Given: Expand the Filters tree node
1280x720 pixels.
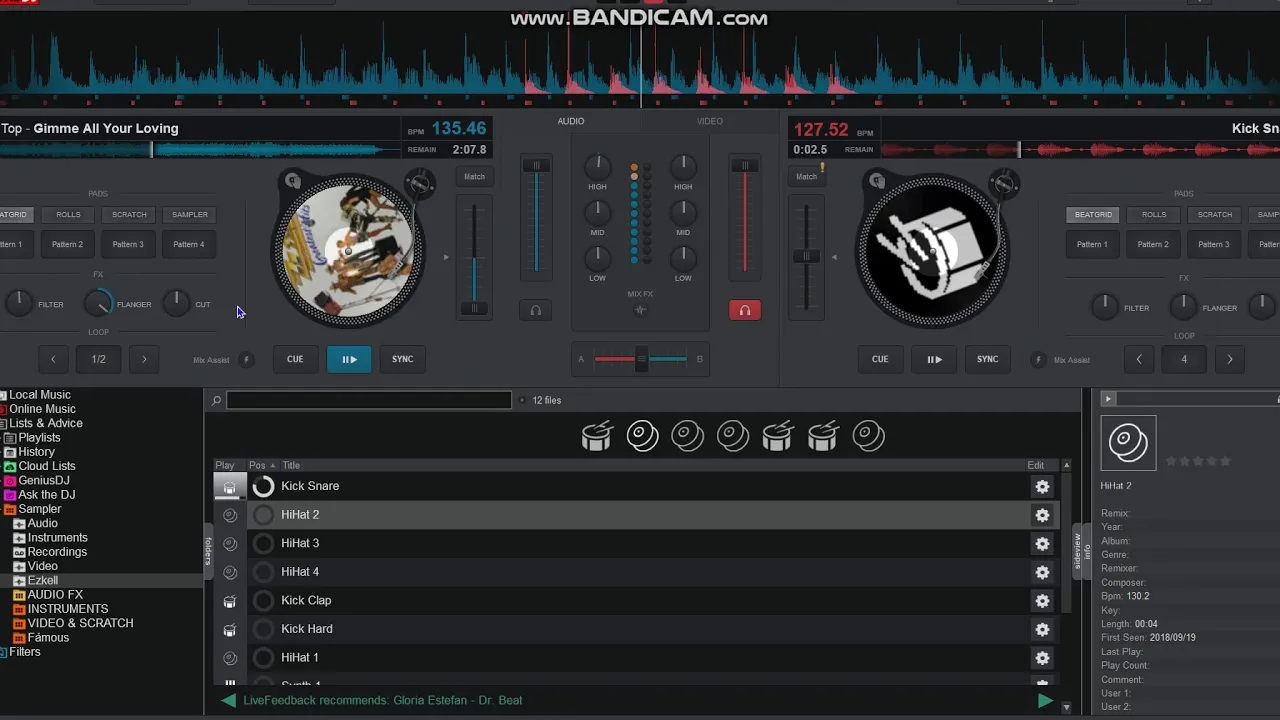Looking at the screenshot, I should pyautogui.click(x=4, y=652).
